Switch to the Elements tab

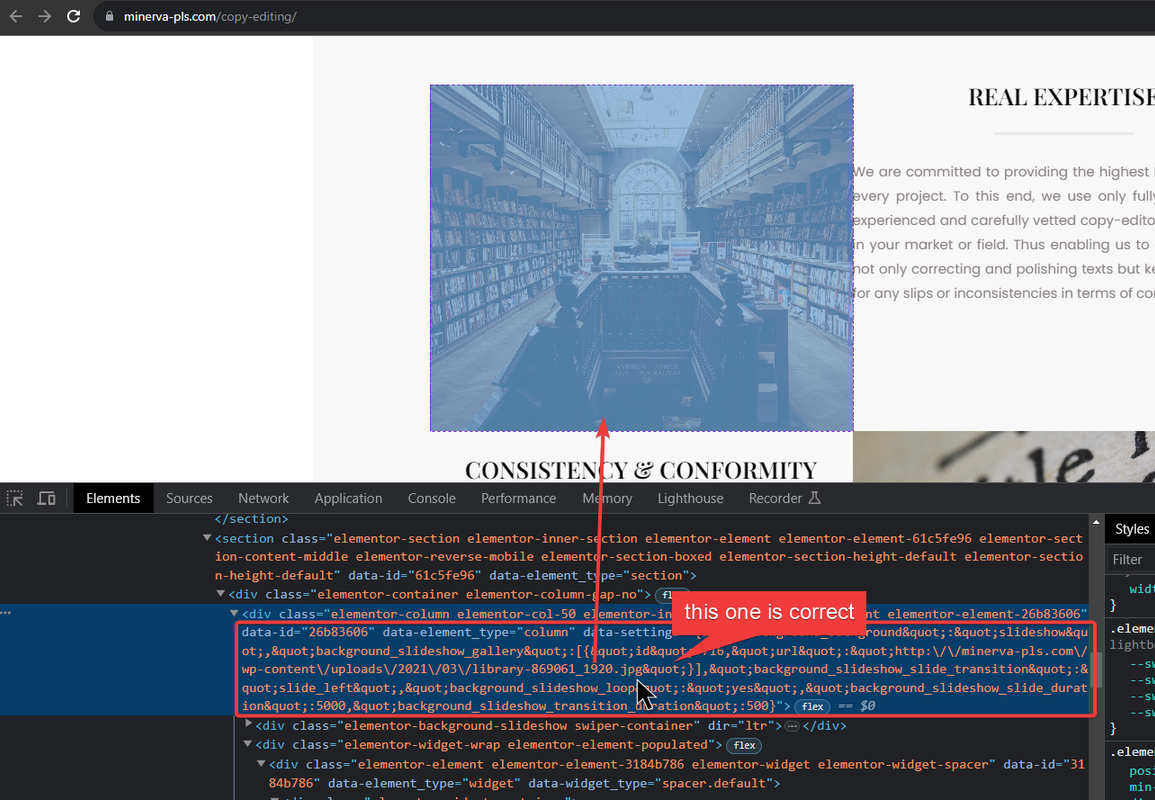coord(113,499)
